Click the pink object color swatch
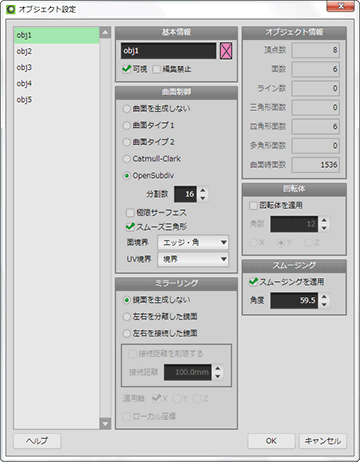Image resolution: width=360 pixels, height=462 pixels. [x=226, y=51]
